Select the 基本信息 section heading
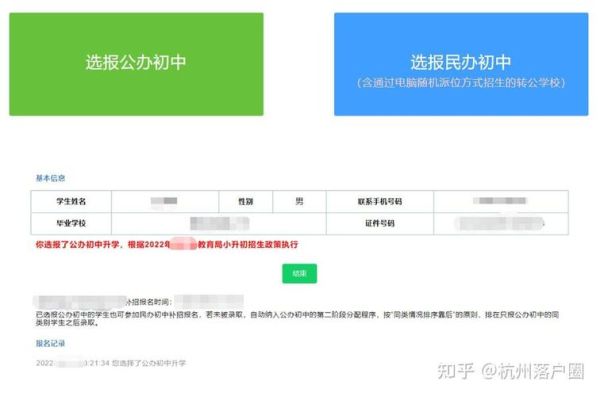 51,178
